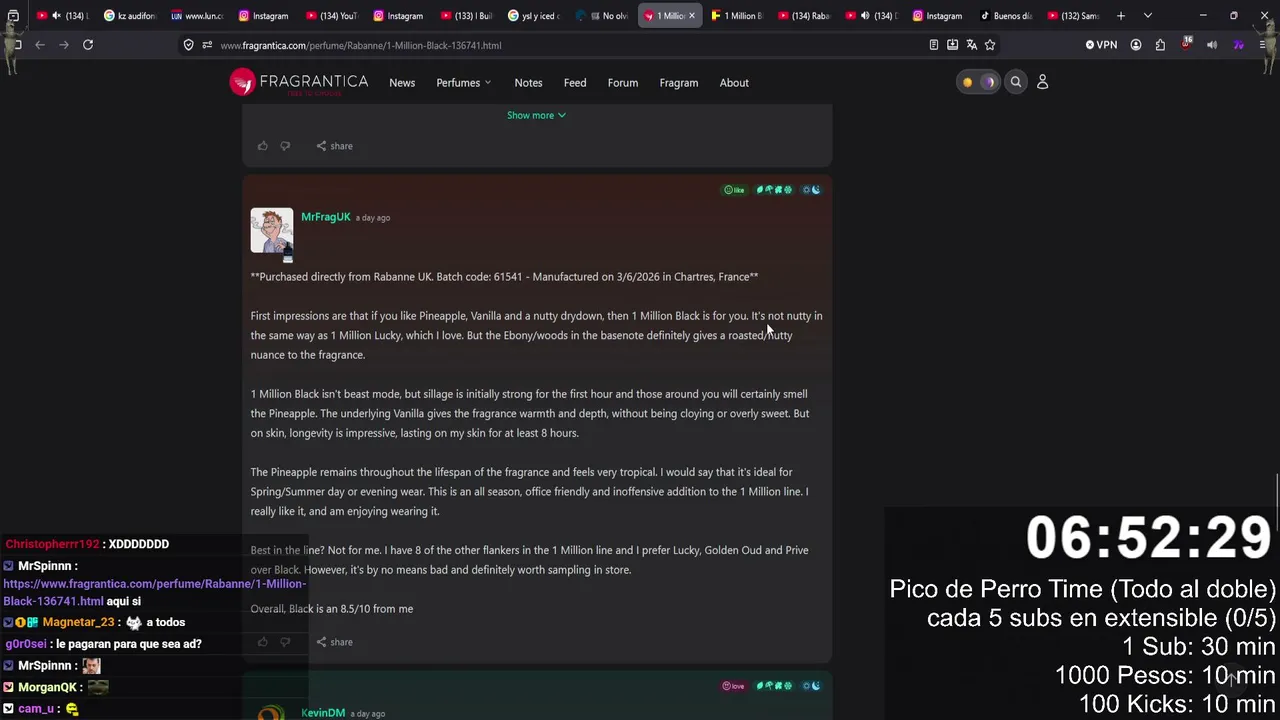Image resolution: width=1280 pixels, height=720 pixels.
Task: Open the site search magnifier
Action: 1016,82
